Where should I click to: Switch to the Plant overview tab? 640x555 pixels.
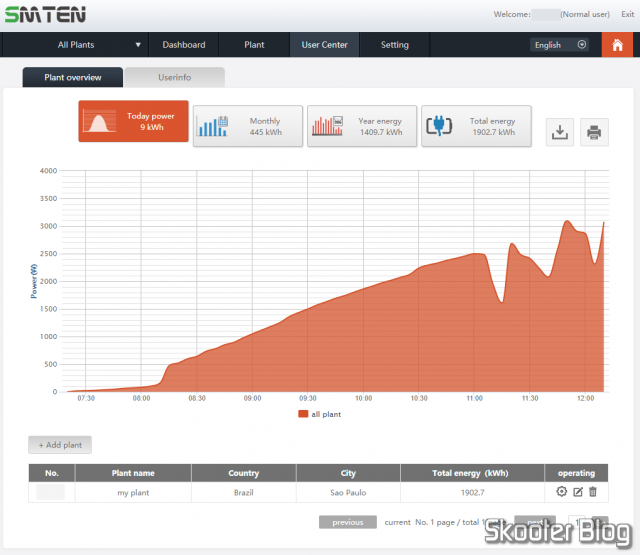pos(73,78)
